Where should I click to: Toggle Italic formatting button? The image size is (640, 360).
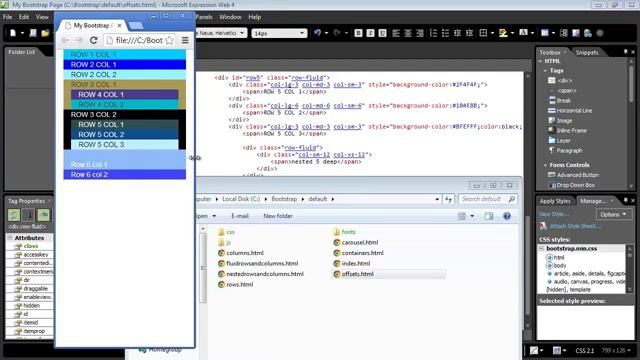tap(370, 33)
